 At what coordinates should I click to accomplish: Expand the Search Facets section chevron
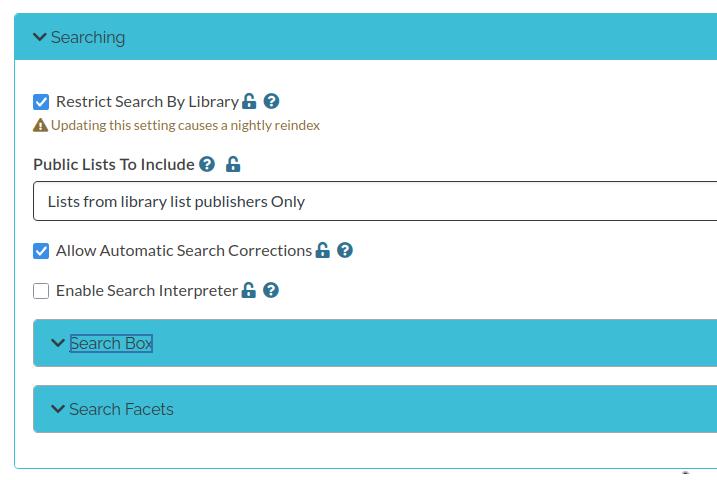(58, 408)
